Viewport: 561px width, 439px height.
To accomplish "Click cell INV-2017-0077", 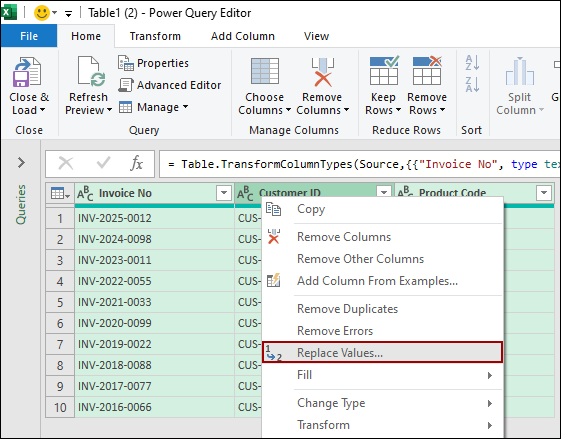I will (x=154, y=386).
